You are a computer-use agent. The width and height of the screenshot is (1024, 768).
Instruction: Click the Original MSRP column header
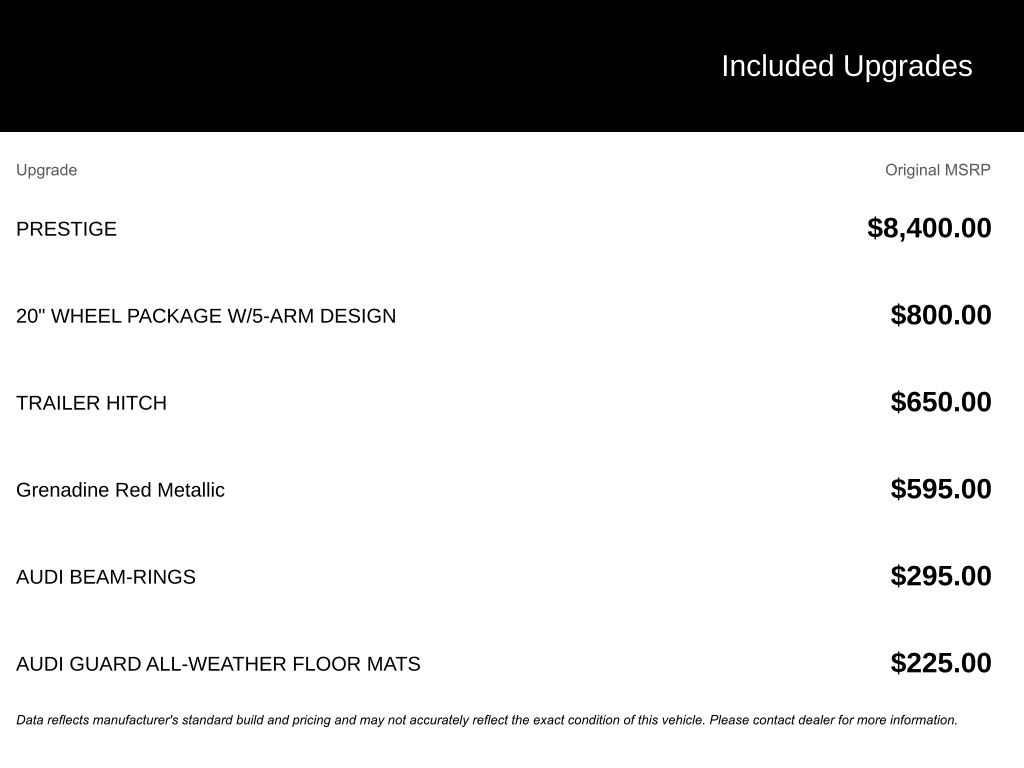coord(937,170)
